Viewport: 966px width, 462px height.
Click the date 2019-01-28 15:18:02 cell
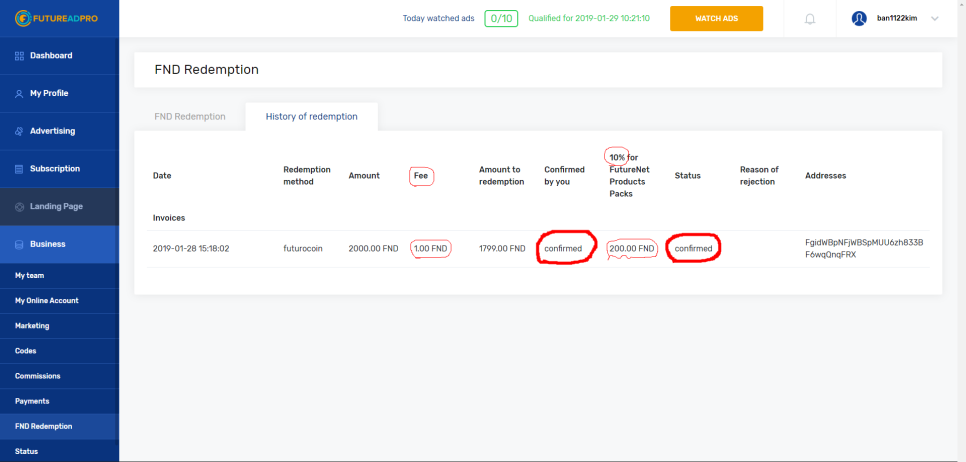(x=191, y=249)
